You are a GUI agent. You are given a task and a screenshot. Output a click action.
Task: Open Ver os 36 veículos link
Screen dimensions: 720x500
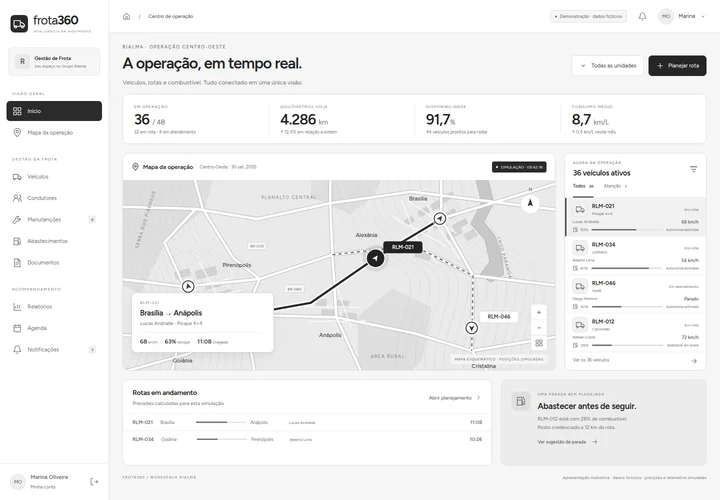point(591,360)
